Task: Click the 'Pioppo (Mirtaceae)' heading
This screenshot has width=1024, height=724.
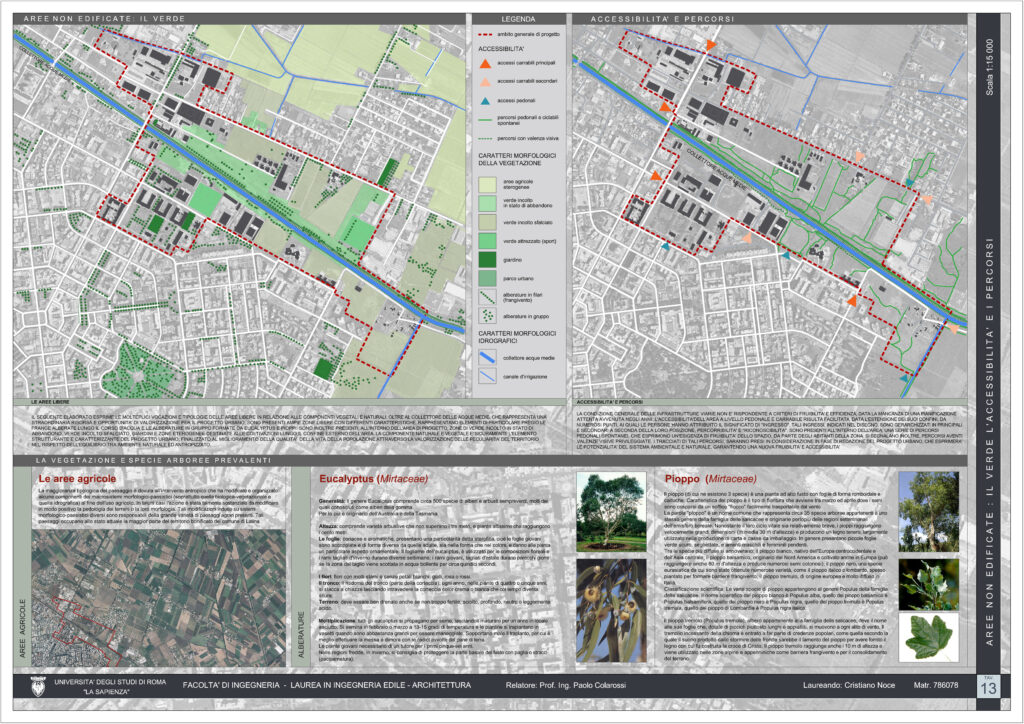Action: point(711,479)
